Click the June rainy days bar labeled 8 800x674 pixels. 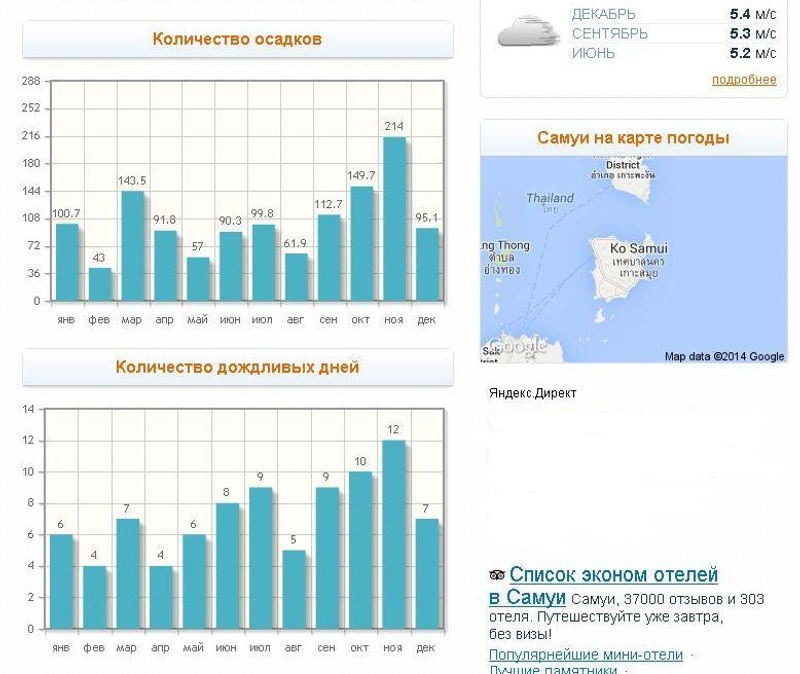tap(228, 566)
